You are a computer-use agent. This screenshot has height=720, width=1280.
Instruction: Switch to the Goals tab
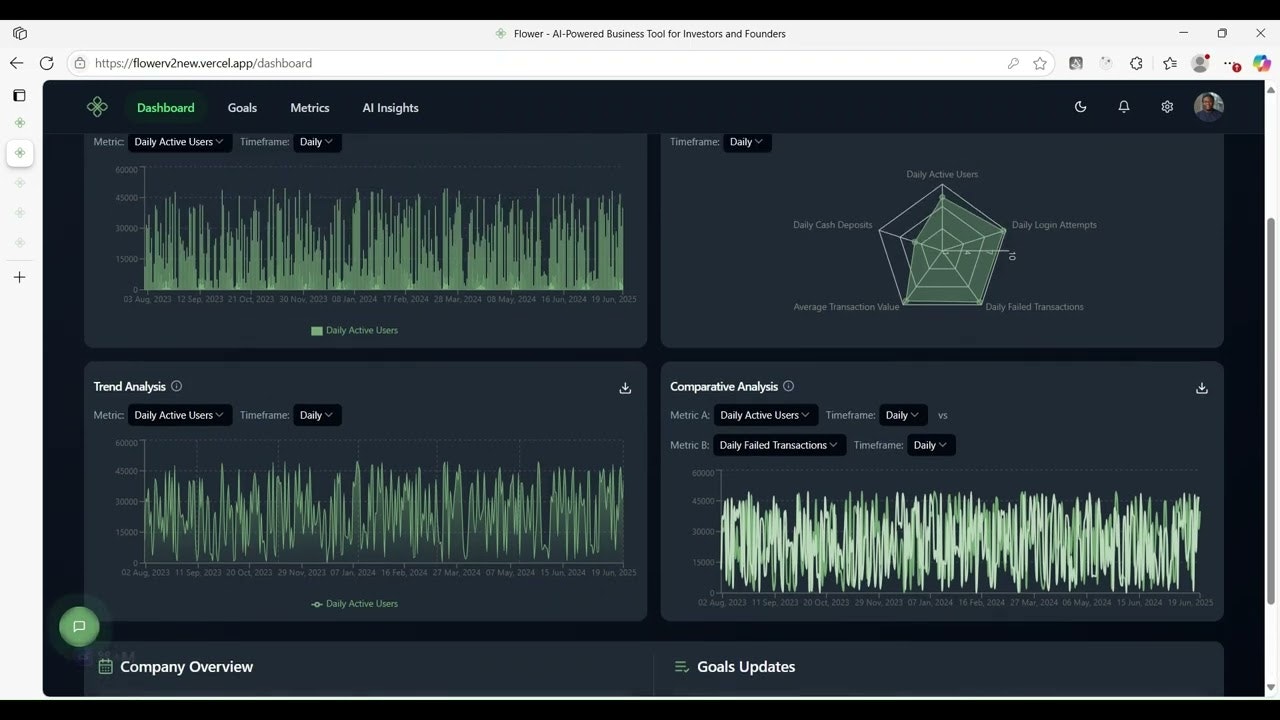click(242, 108)
